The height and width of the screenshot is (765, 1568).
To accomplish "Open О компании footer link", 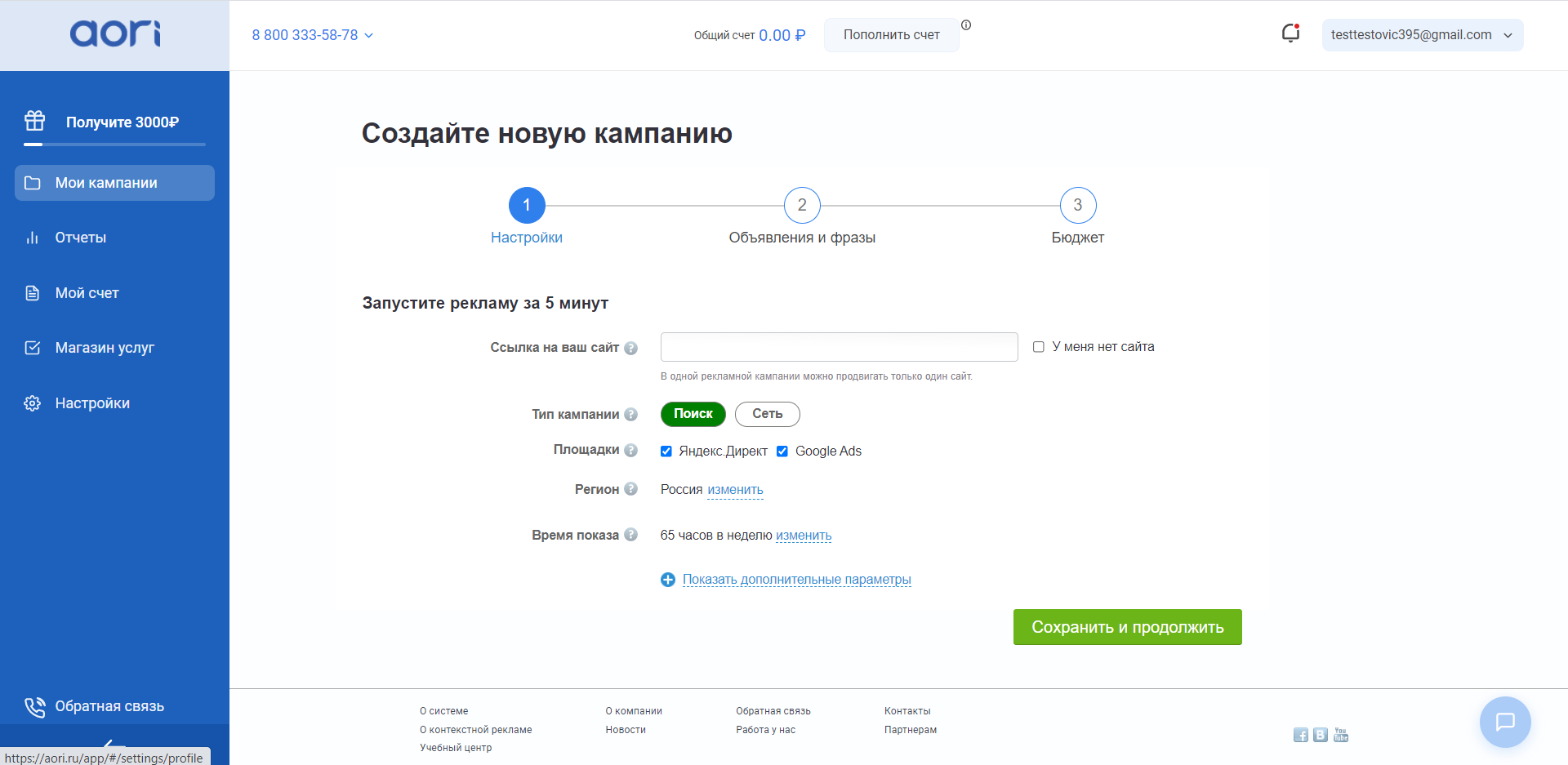I will [634, 711].
